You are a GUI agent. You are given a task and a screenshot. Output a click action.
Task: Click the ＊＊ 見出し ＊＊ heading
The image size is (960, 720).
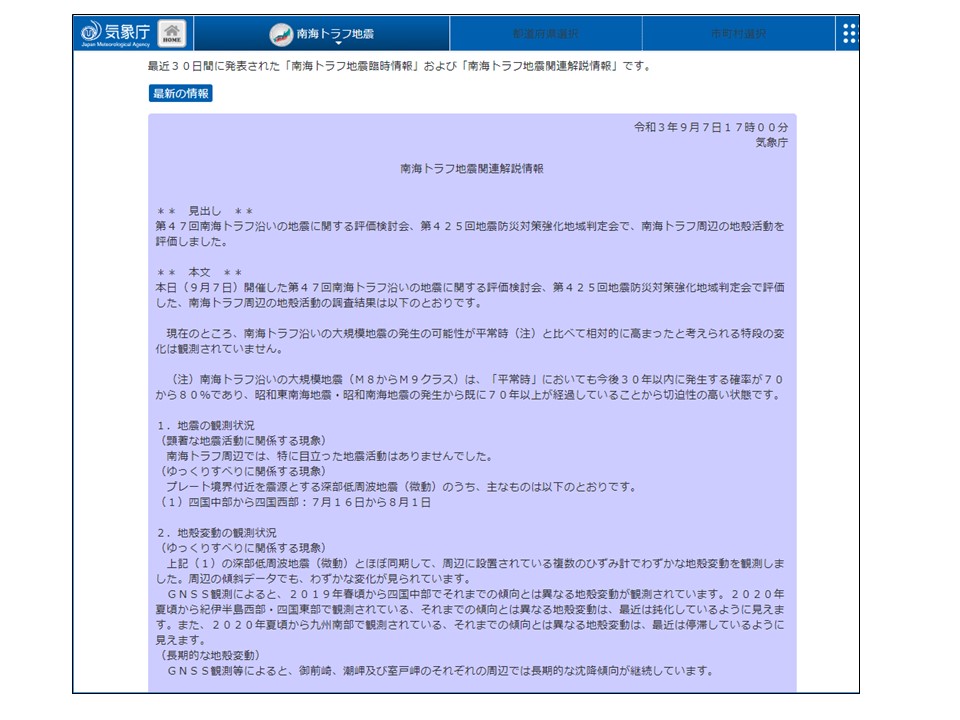[x=204, y=211]
